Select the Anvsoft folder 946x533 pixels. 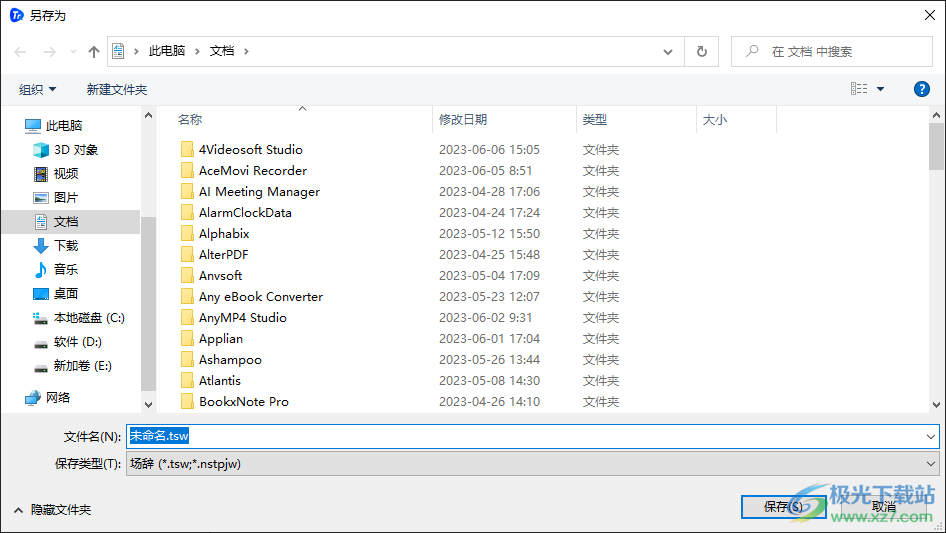click(211, 275)
